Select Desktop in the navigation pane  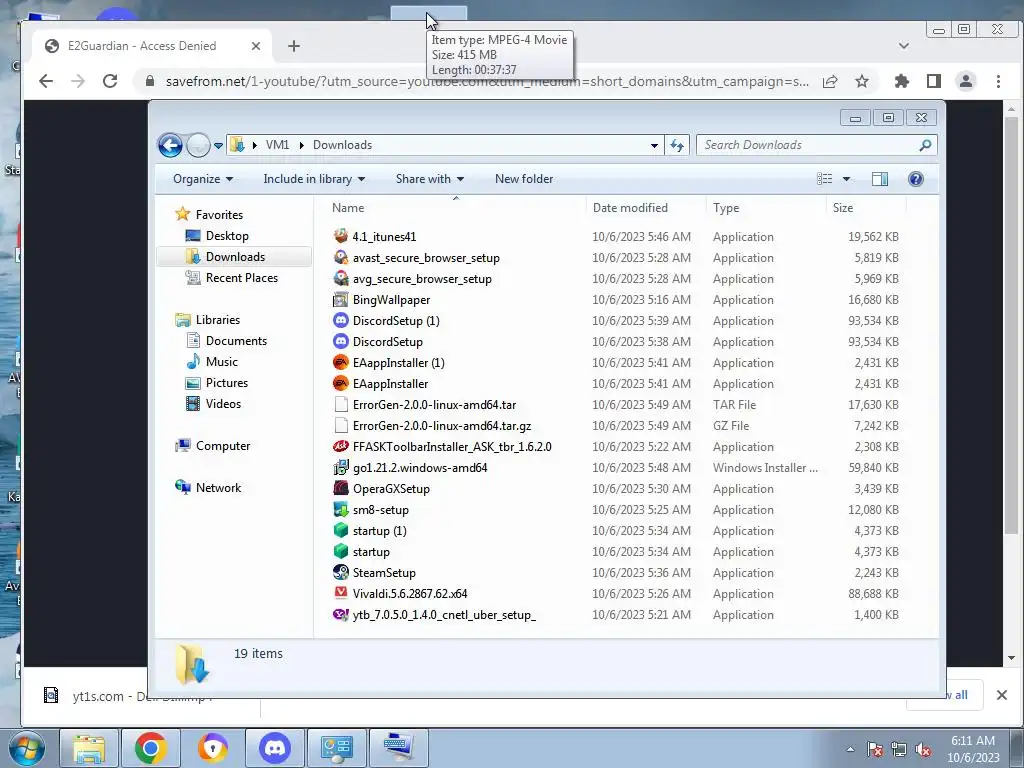click(227, 236)
